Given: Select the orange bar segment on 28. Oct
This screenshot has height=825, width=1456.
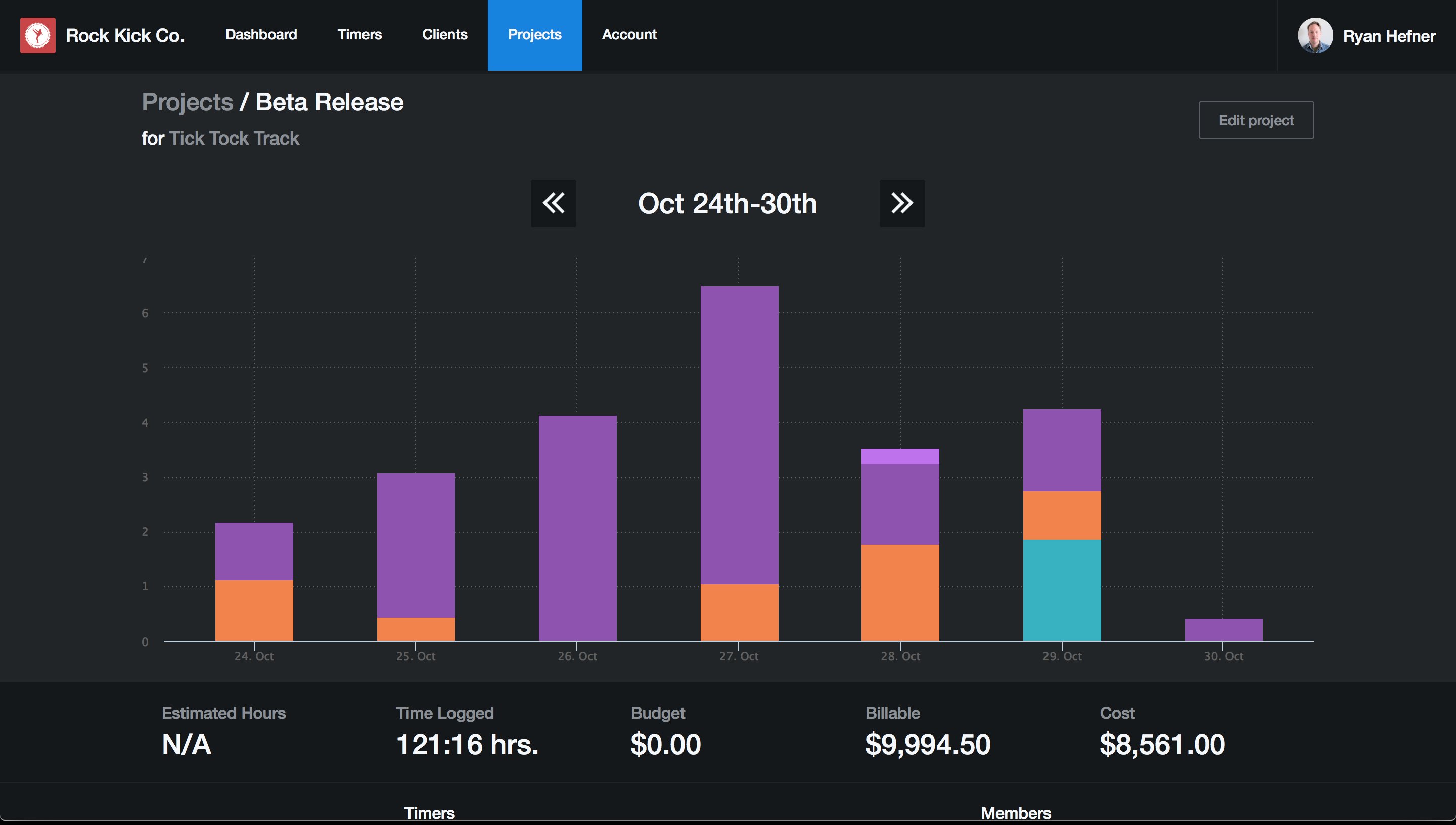Looking at the screenshot, I should click(900, 592).
